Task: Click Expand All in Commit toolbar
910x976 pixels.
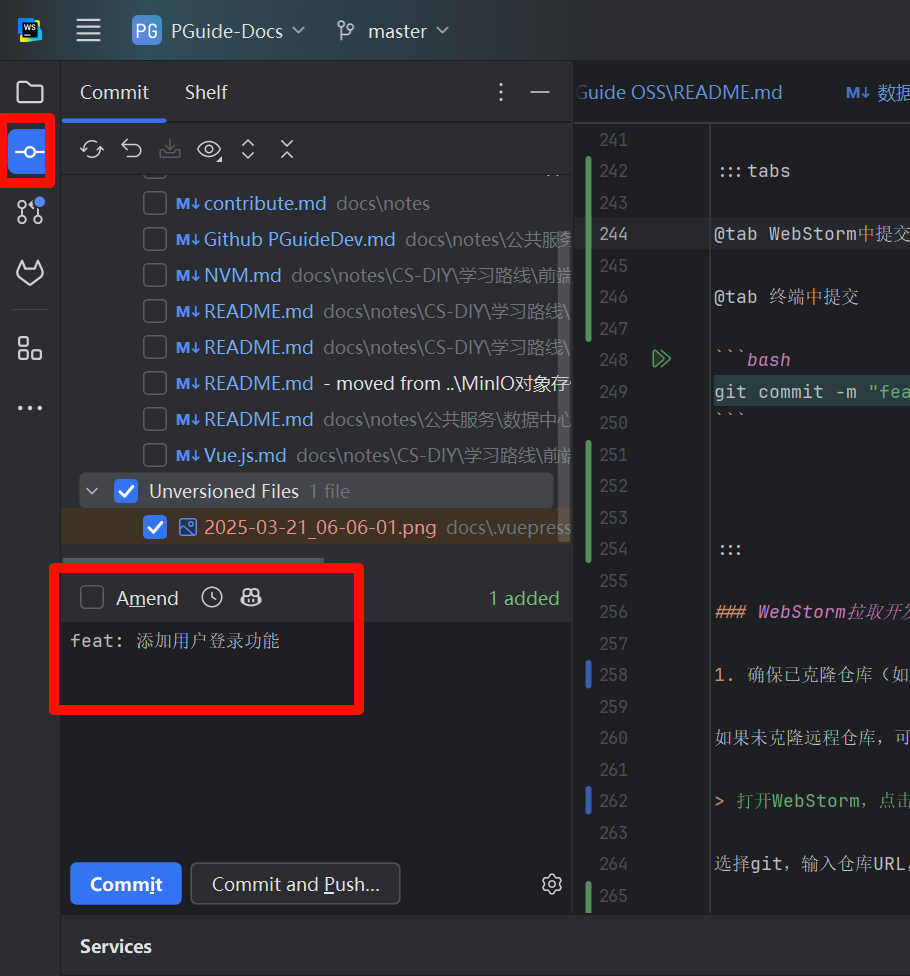Action: tap(248, 149)
